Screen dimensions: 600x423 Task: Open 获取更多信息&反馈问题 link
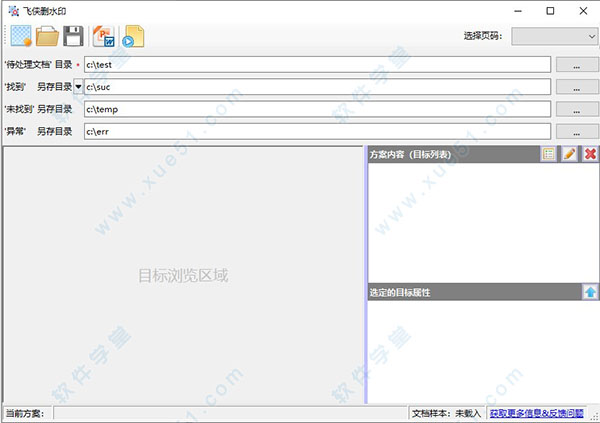[536, 413]
